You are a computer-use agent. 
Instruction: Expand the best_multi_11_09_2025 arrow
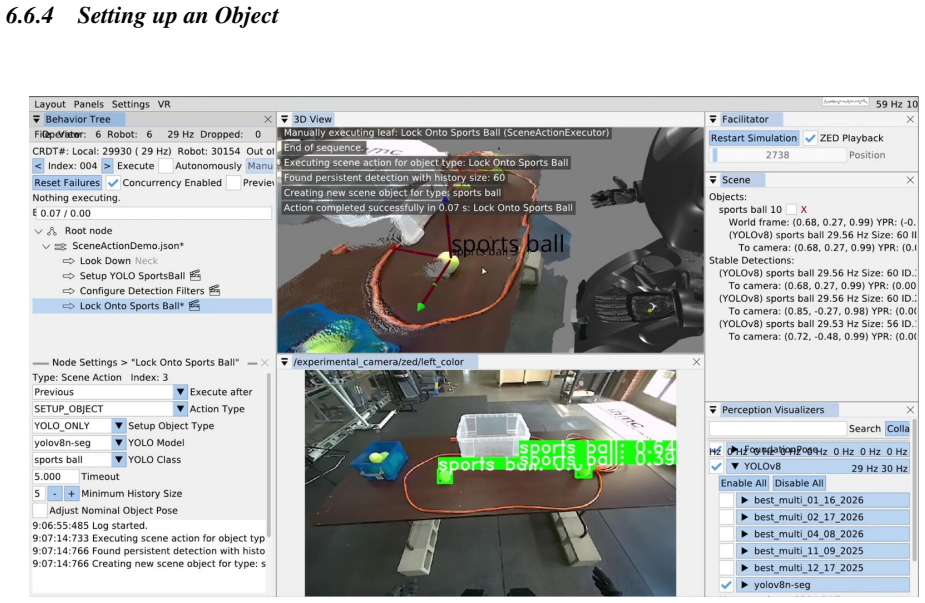click(744, 551)
